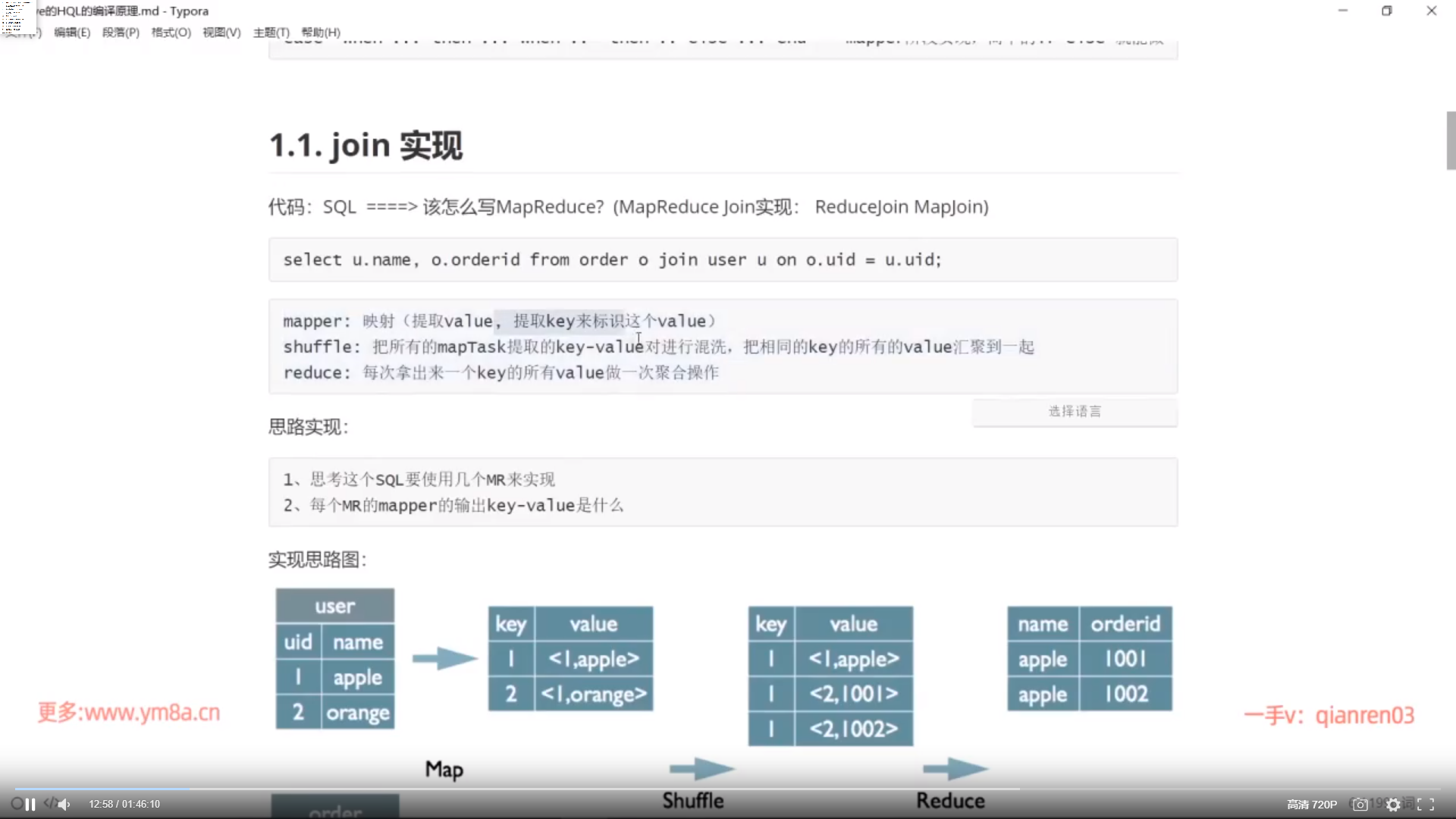Click the vertical scrollbar thumb
Viewport: 1456px width, 819px height.
(x=1451, y=140)
